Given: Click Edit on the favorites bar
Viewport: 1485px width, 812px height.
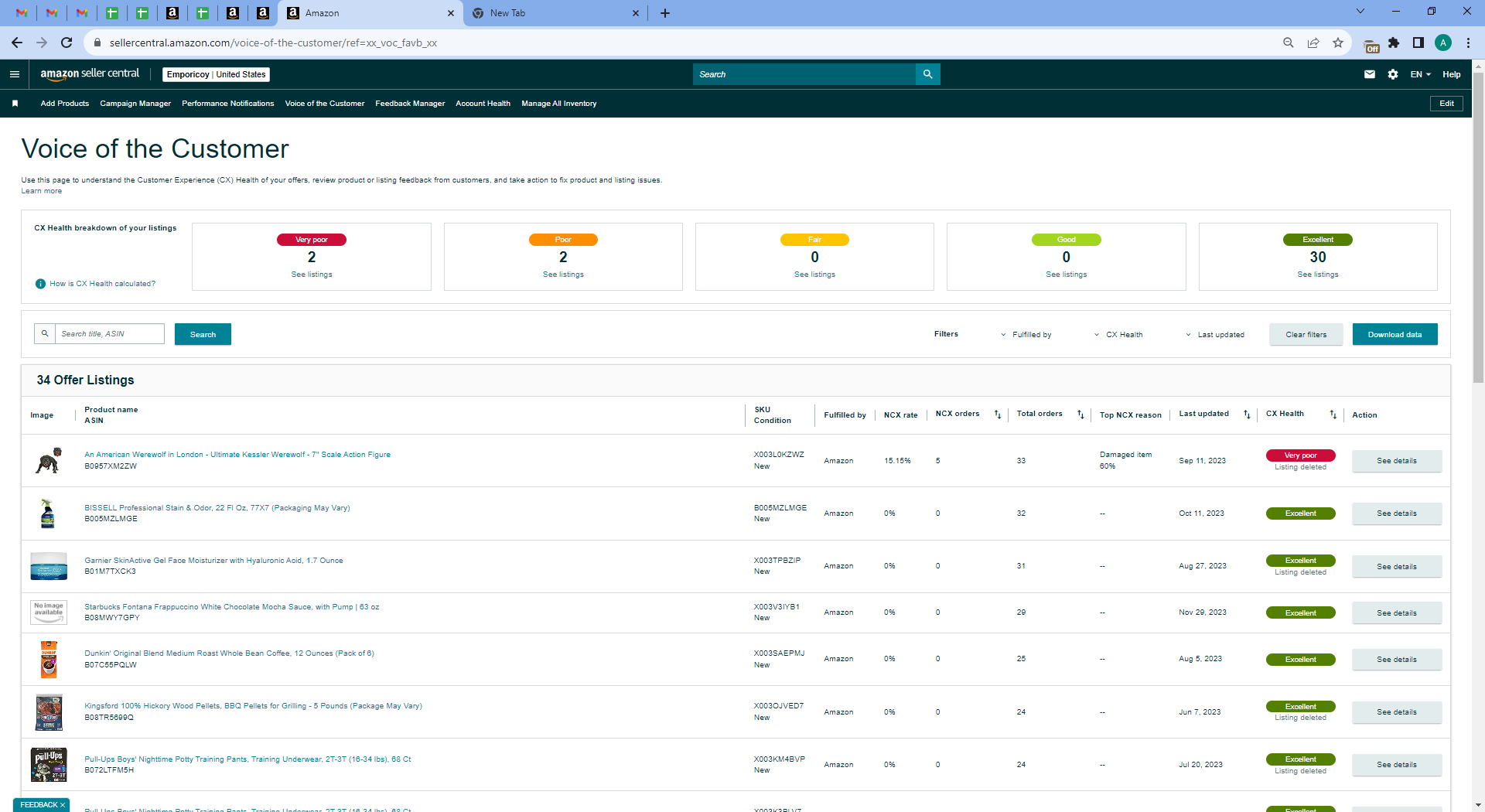Looking at the screenshot, I should tap(1446, 104).
